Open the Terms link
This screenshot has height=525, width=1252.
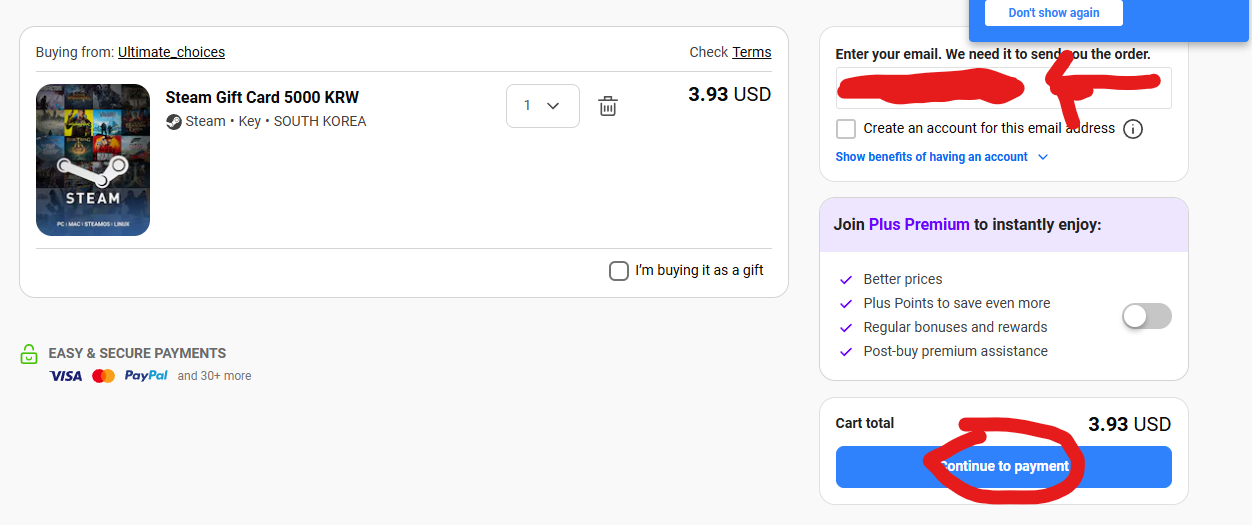point(752,52)
